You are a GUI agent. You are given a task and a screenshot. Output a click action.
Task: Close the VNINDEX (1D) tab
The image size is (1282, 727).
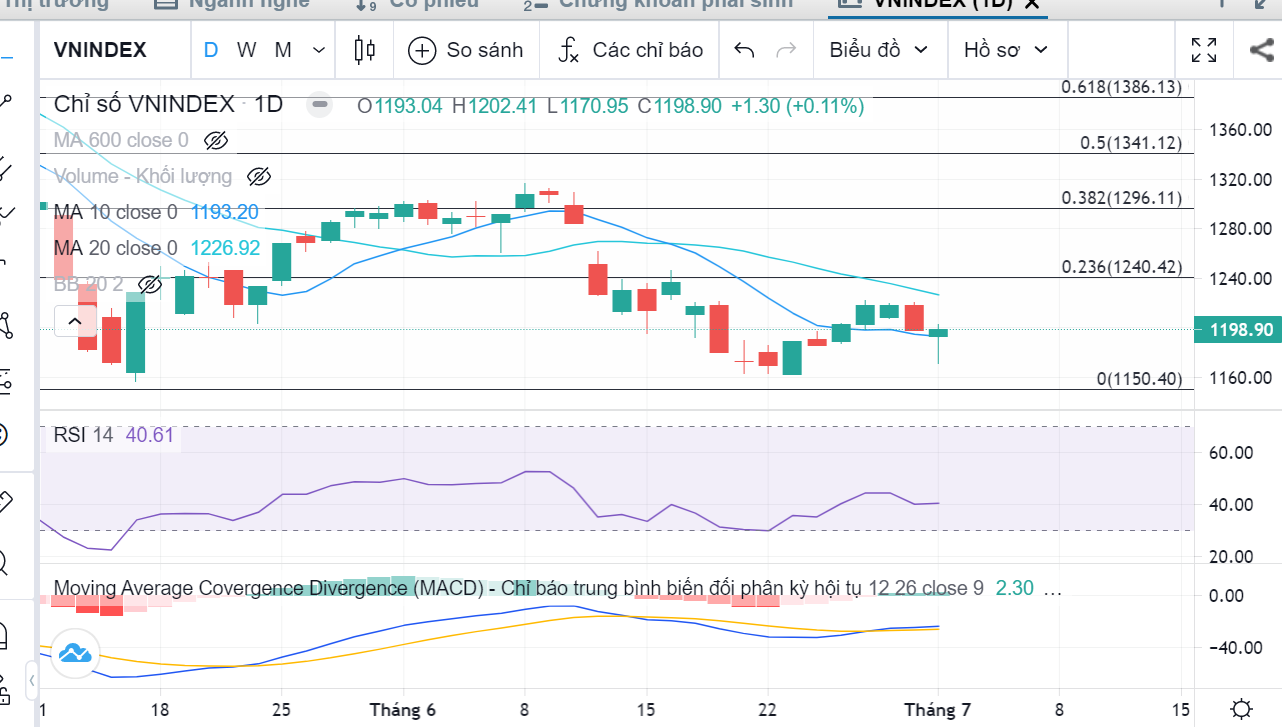click(x=1033, y=3)
